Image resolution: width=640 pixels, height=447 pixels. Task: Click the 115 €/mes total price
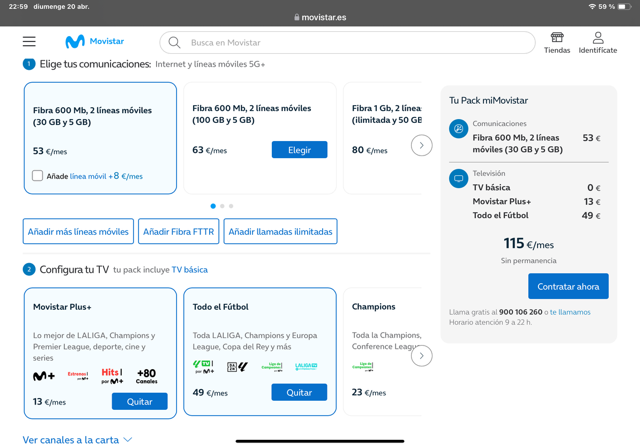529,244
